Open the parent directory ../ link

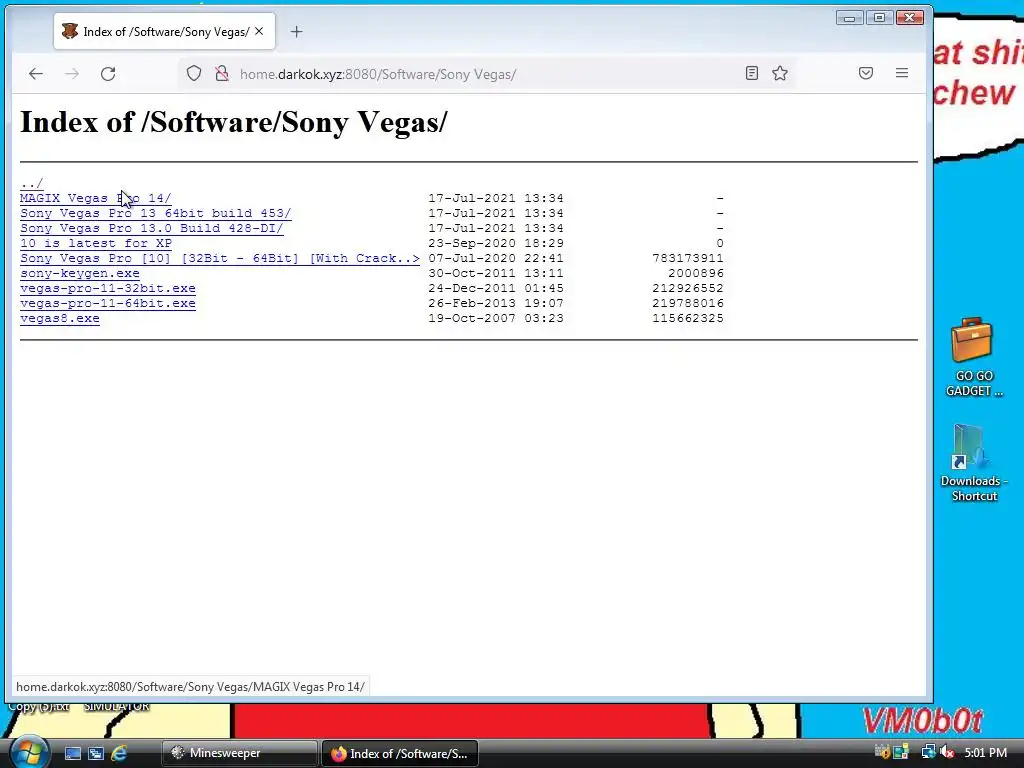31,183
